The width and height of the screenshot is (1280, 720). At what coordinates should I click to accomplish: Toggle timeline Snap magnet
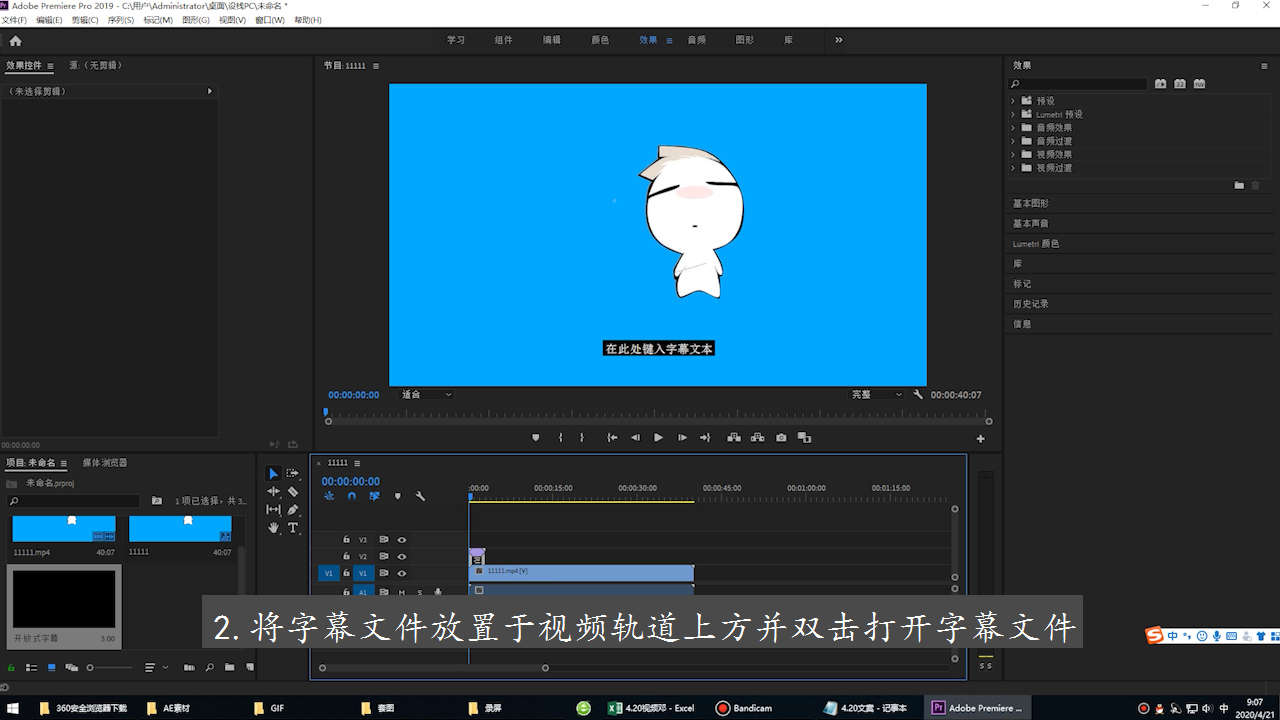(352, 496)
